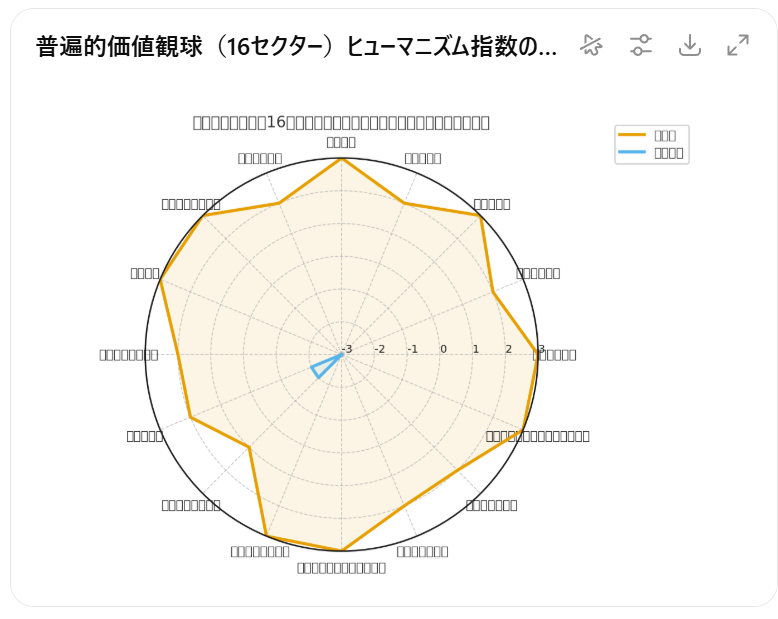
Task: Click the 0 radial tick label
Action: [x=443, y=349]
